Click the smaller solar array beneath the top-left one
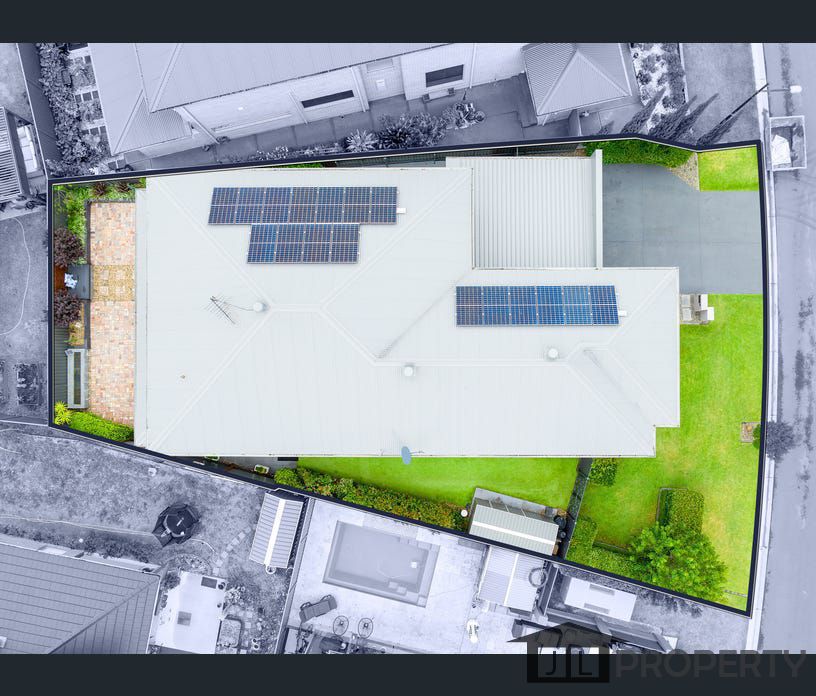Screen dimensions: 816x696 (303, 243)
